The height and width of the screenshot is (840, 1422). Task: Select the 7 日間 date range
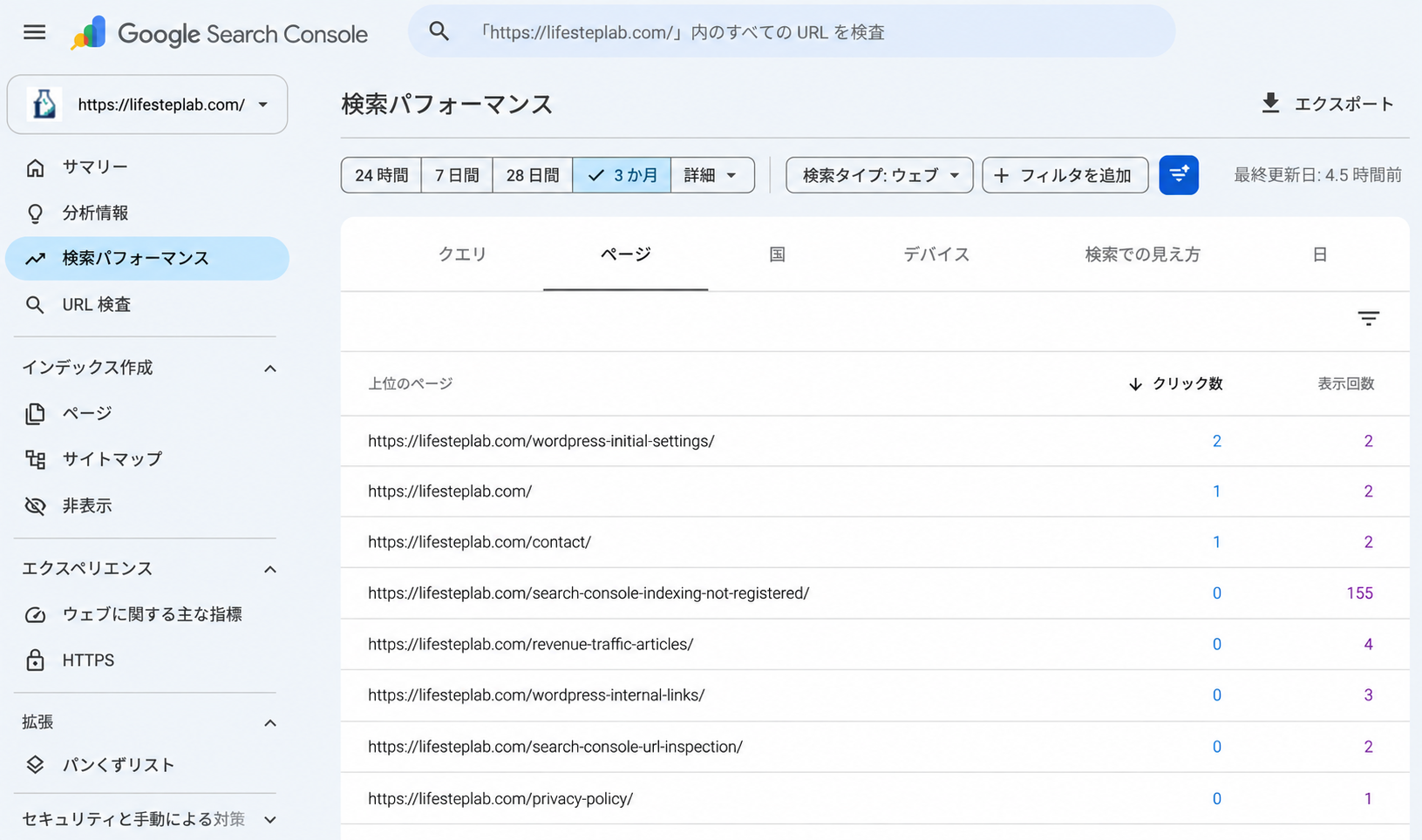click(x=457, y=175)
